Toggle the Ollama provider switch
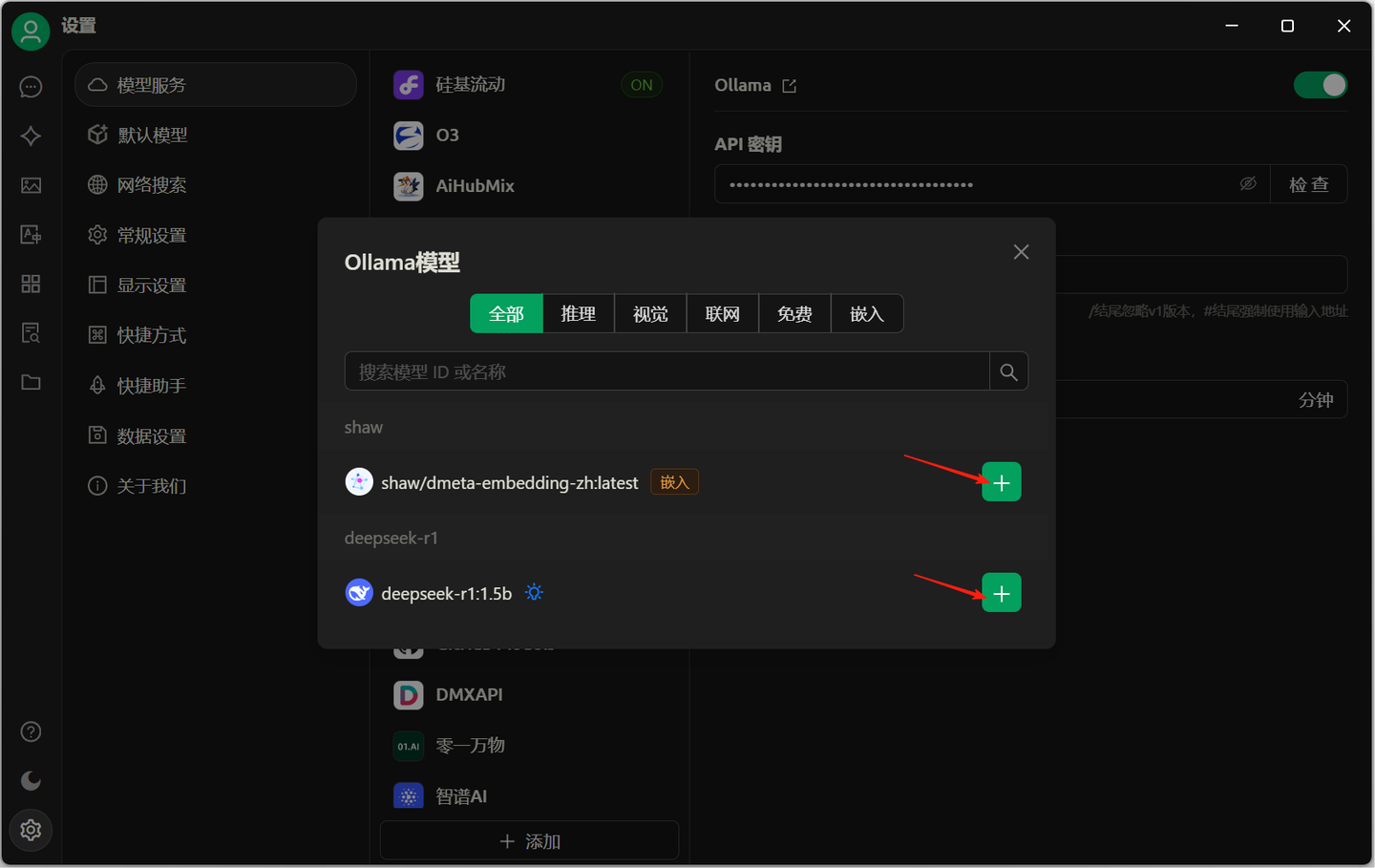 (x=1321, y=85)
